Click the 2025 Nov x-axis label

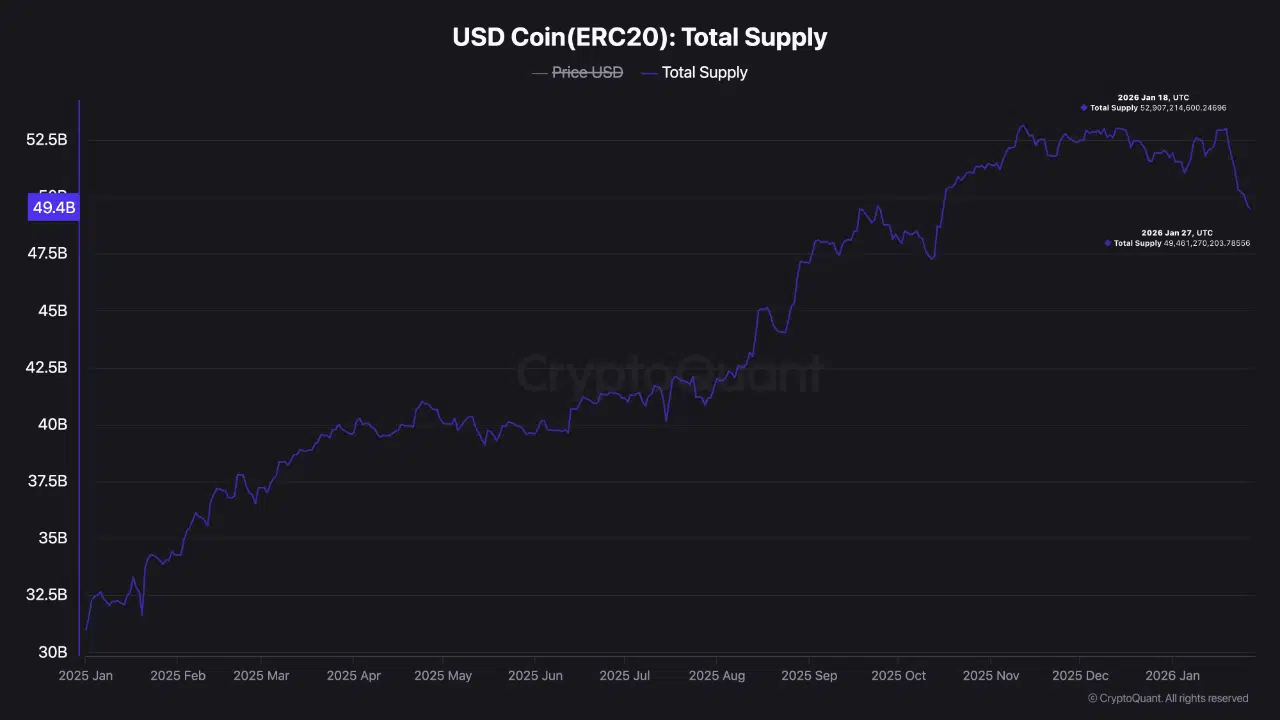pos(991,676)
